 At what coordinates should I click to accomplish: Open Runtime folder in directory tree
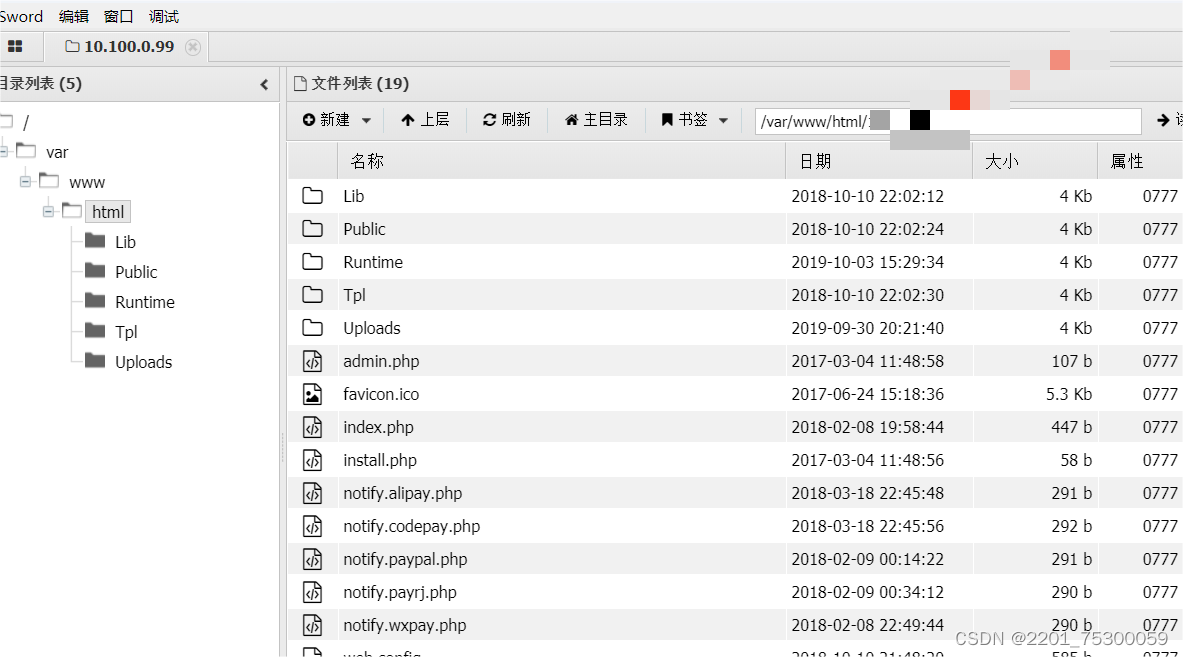[x=145, y=302]
